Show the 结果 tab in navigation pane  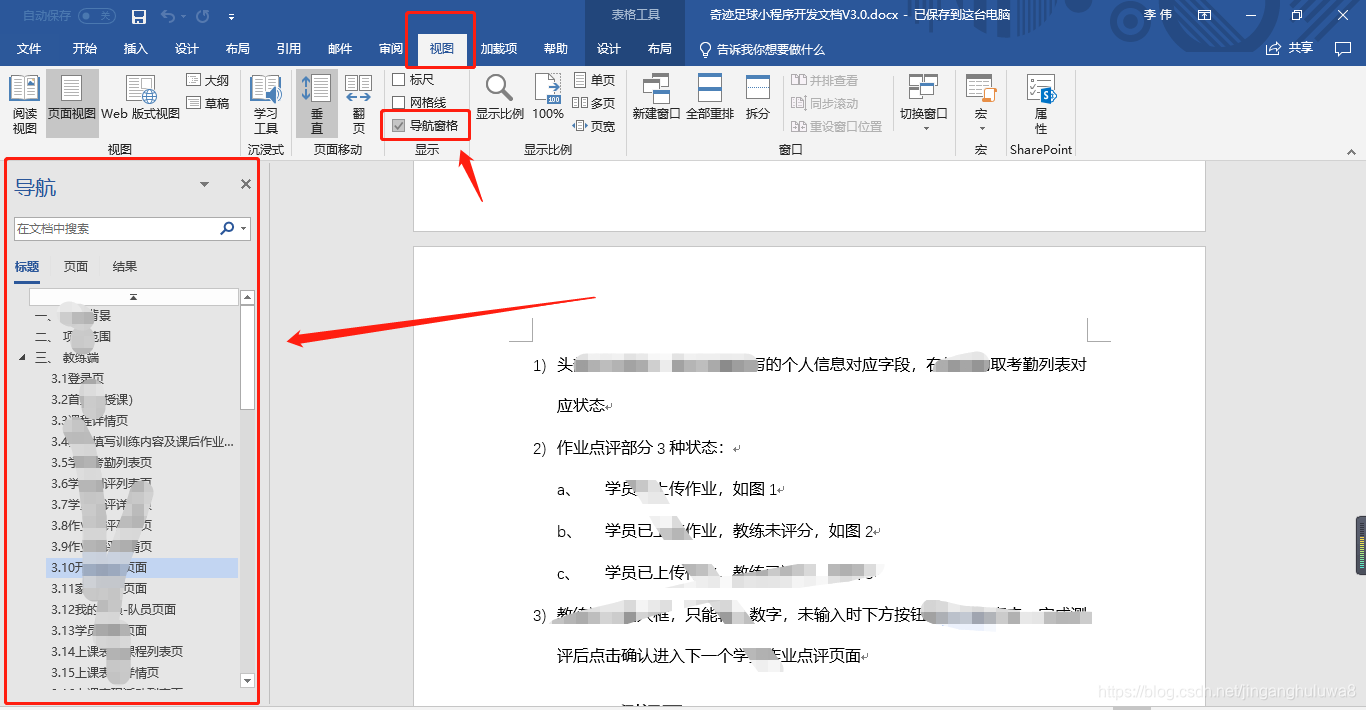[x=125, y=267]
